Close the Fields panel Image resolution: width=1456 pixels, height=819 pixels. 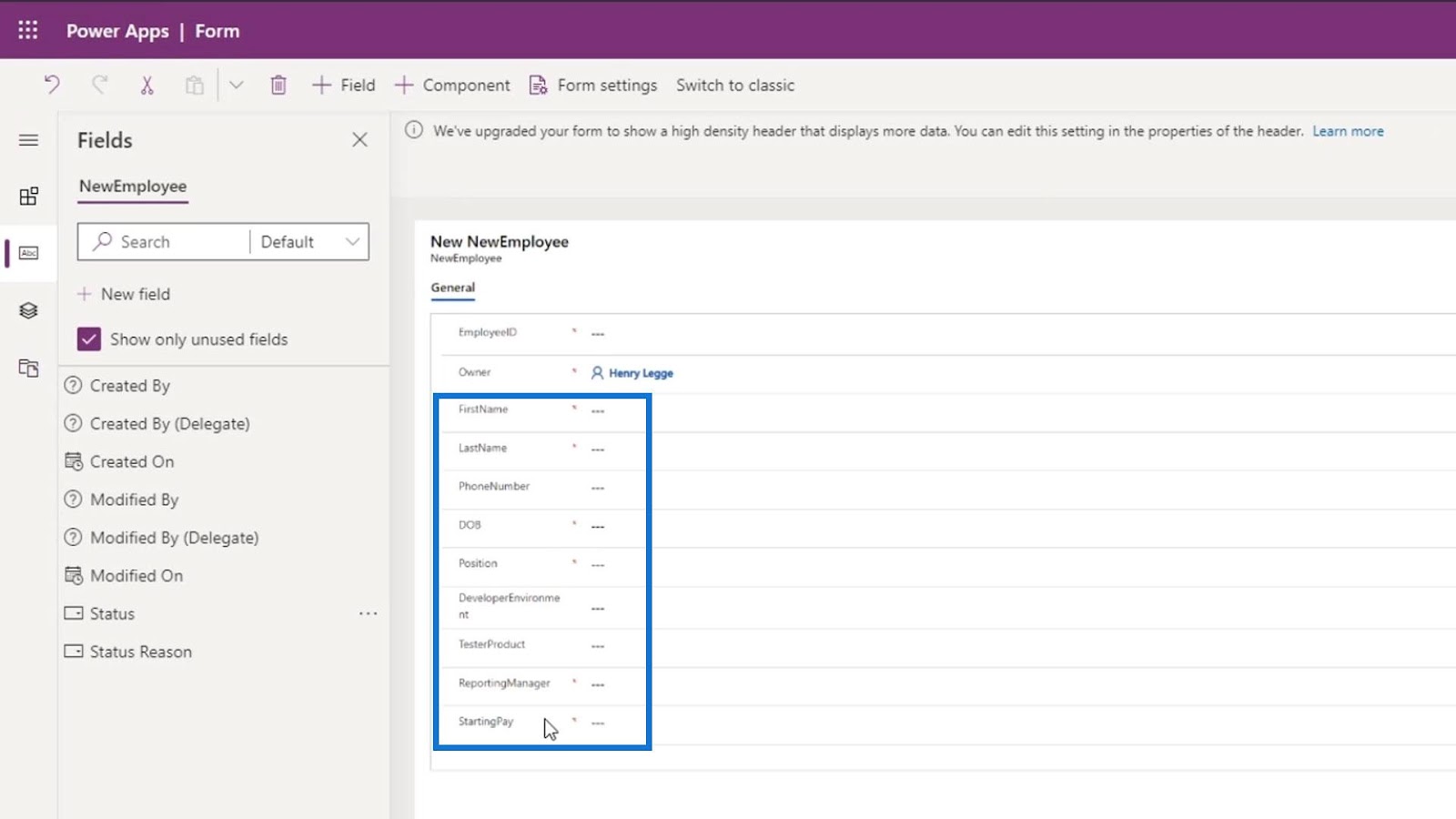(359, 139)
